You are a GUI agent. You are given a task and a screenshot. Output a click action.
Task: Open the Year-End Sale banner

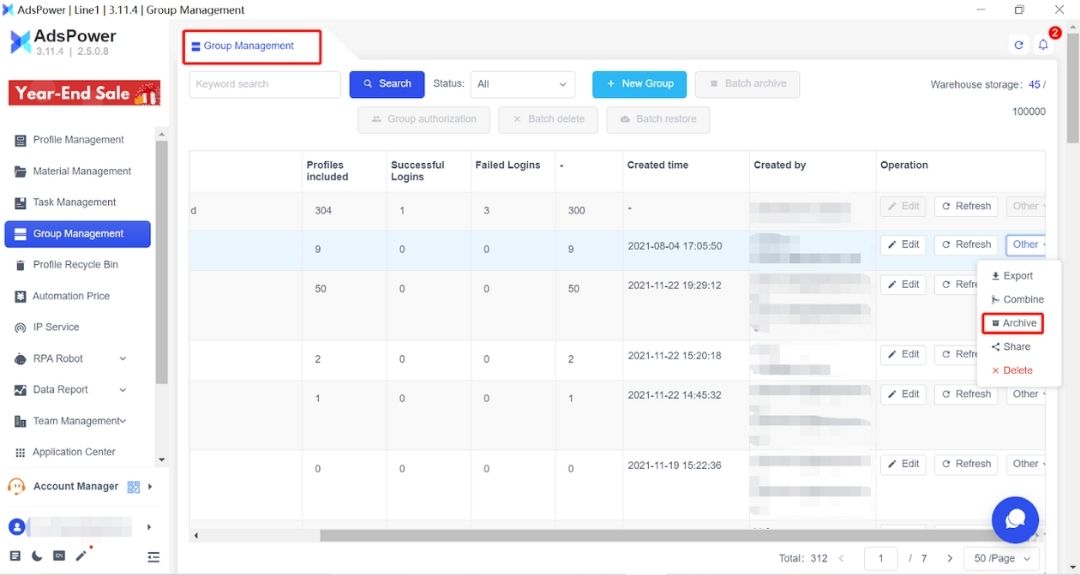coord(84,93)
